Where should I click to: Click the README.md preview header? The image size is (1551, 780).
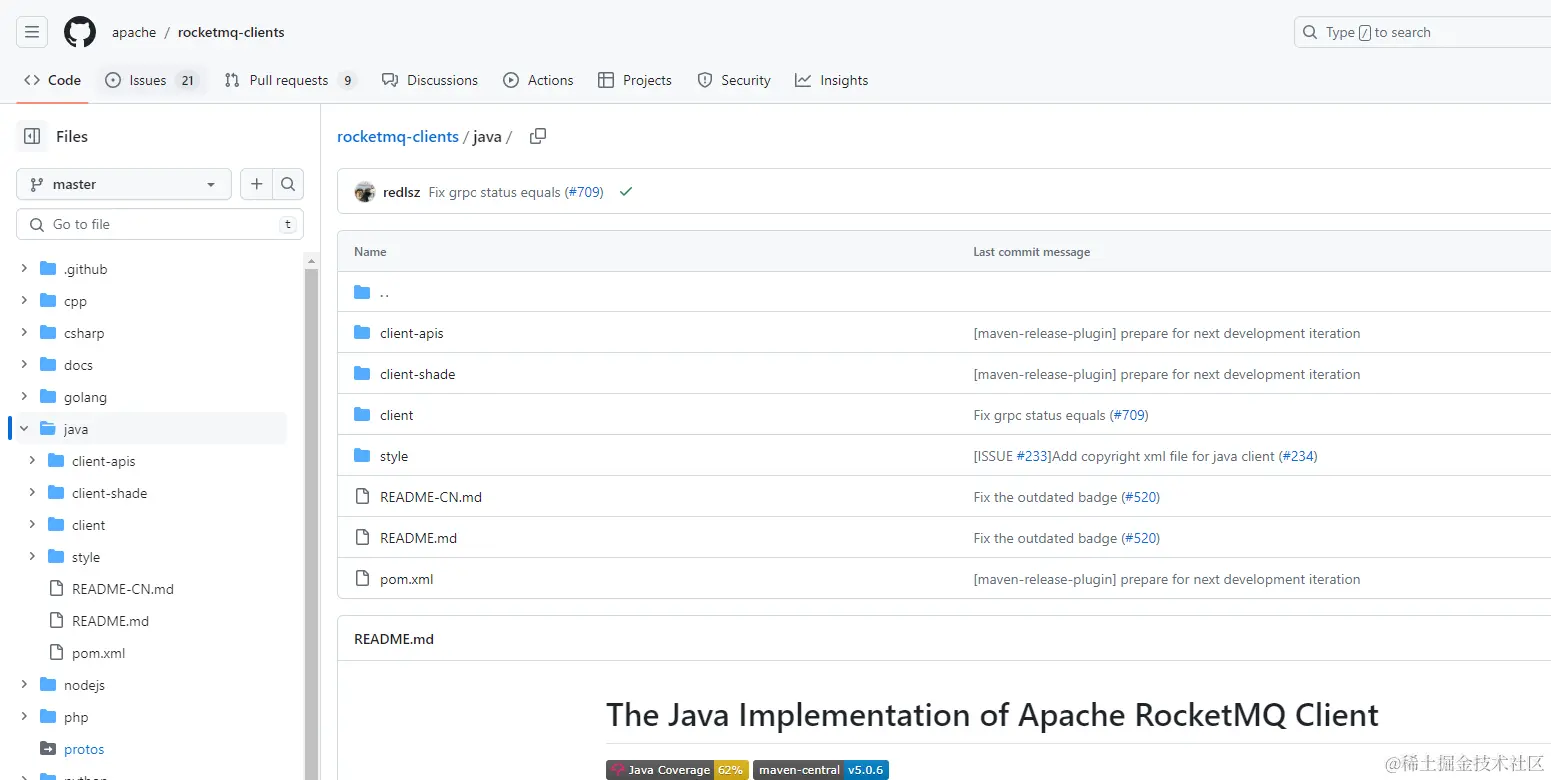coord(394,639)
